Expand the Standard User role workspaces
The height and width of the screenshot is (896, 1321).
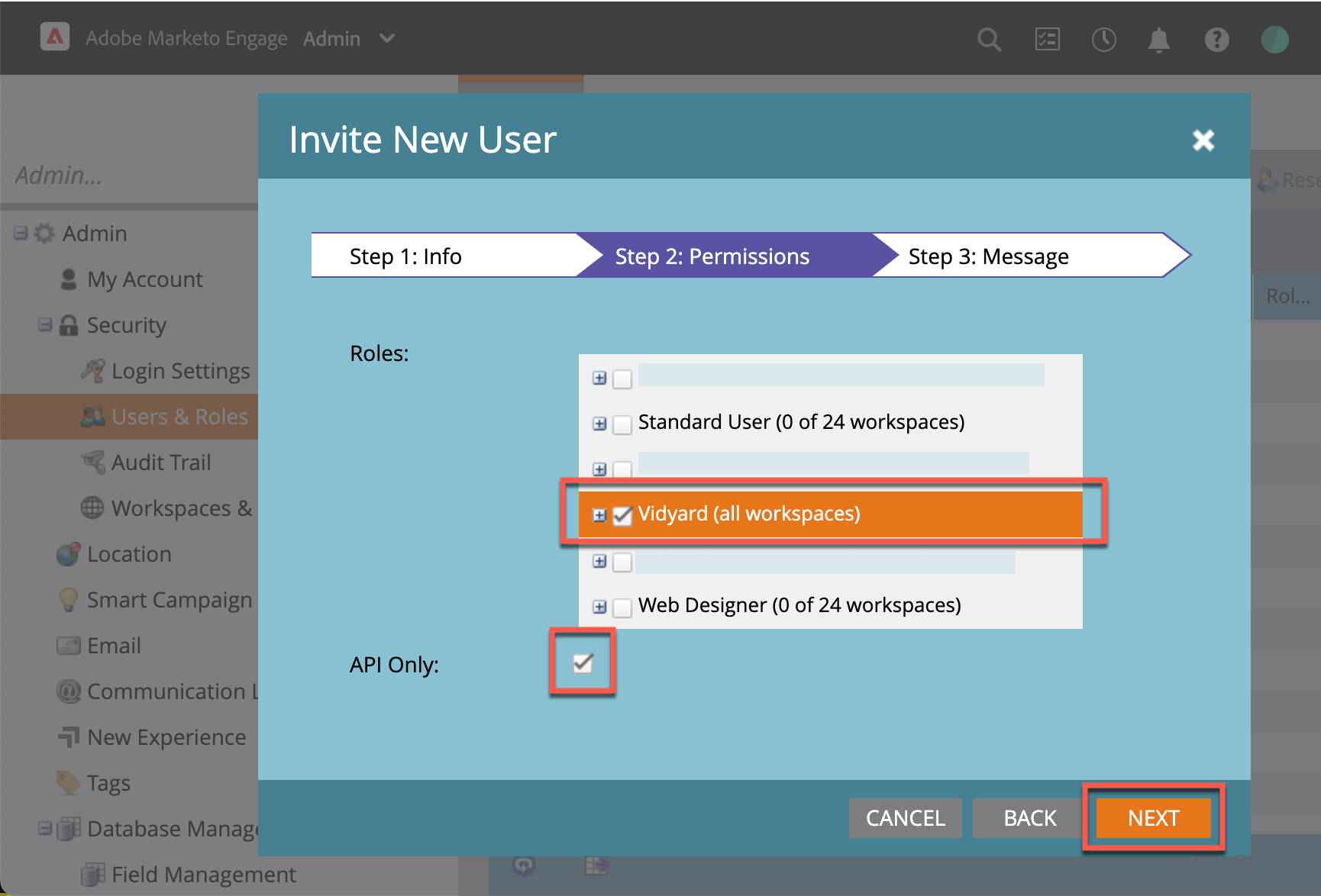599,424
